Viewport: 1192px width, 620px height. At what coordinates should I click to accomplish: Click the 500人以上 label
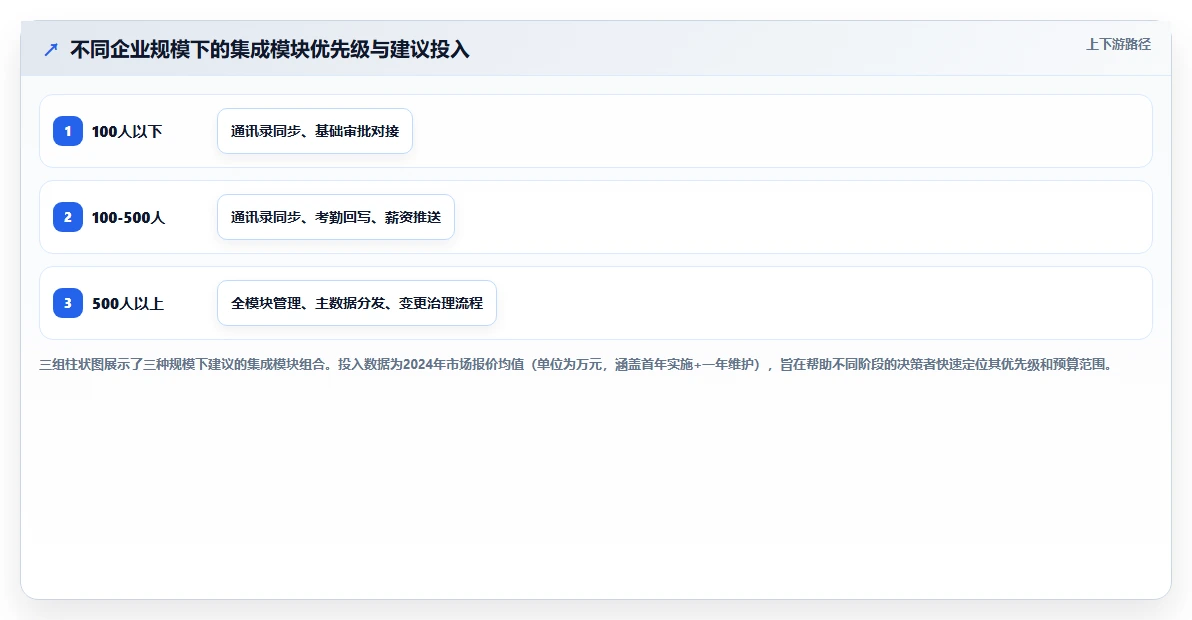coord(128,303)
